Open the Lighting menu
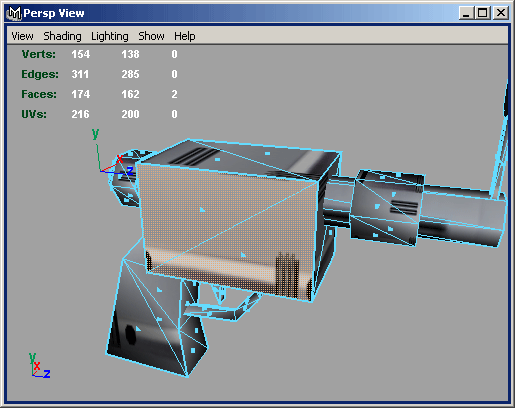Image resolution: width=515 pixels, height=408 pixels. tap(110, 36)
